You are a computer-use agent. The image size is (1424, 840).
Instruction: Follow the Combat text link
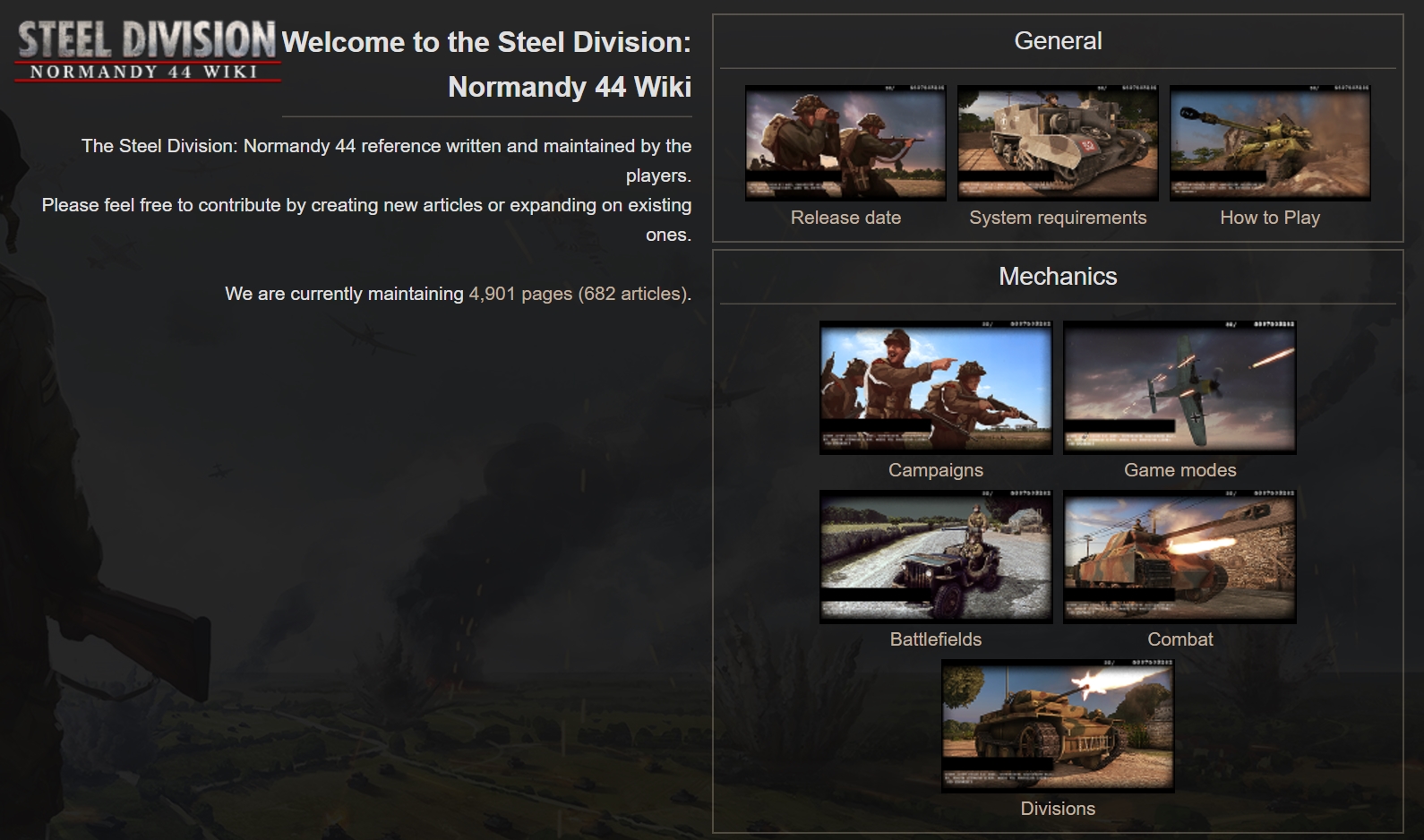(x=1180, y=639)
